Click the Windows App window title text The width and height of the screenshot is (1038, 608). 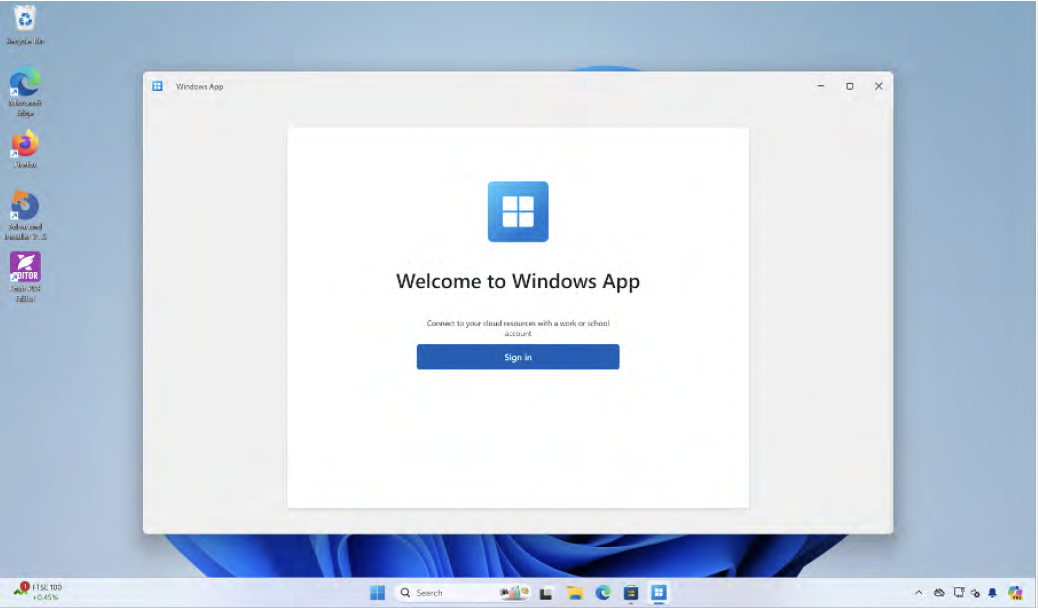pos(199,86)
